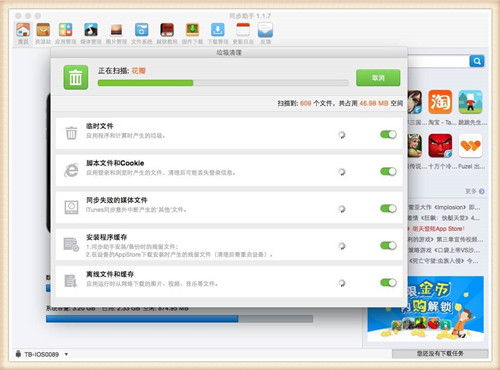Open the 文件系统 blue folder icon
The width and height of the screenshot is (500, 370).
pos(141,30)
